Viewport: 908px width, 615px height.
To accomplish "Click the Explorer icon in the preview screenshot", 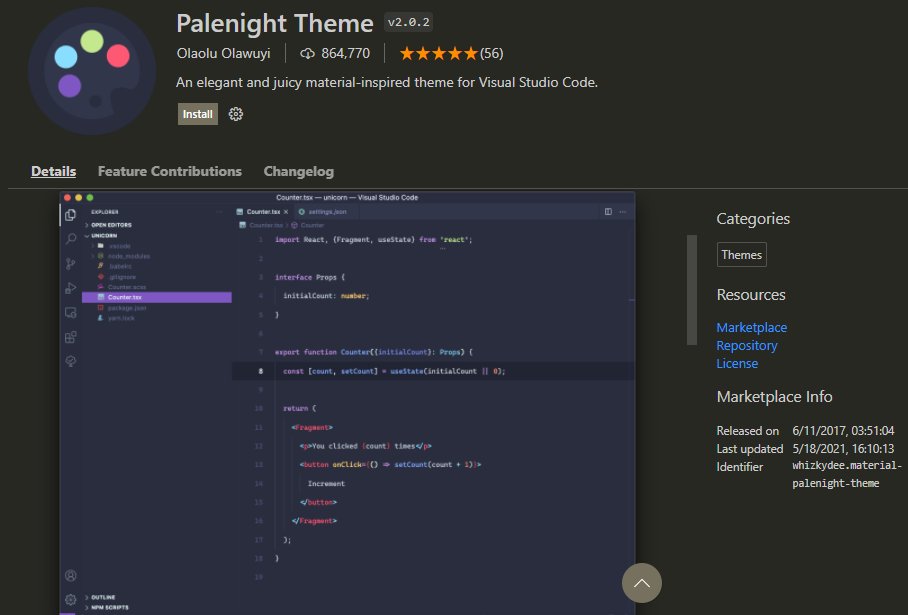I will pos(71,215).
